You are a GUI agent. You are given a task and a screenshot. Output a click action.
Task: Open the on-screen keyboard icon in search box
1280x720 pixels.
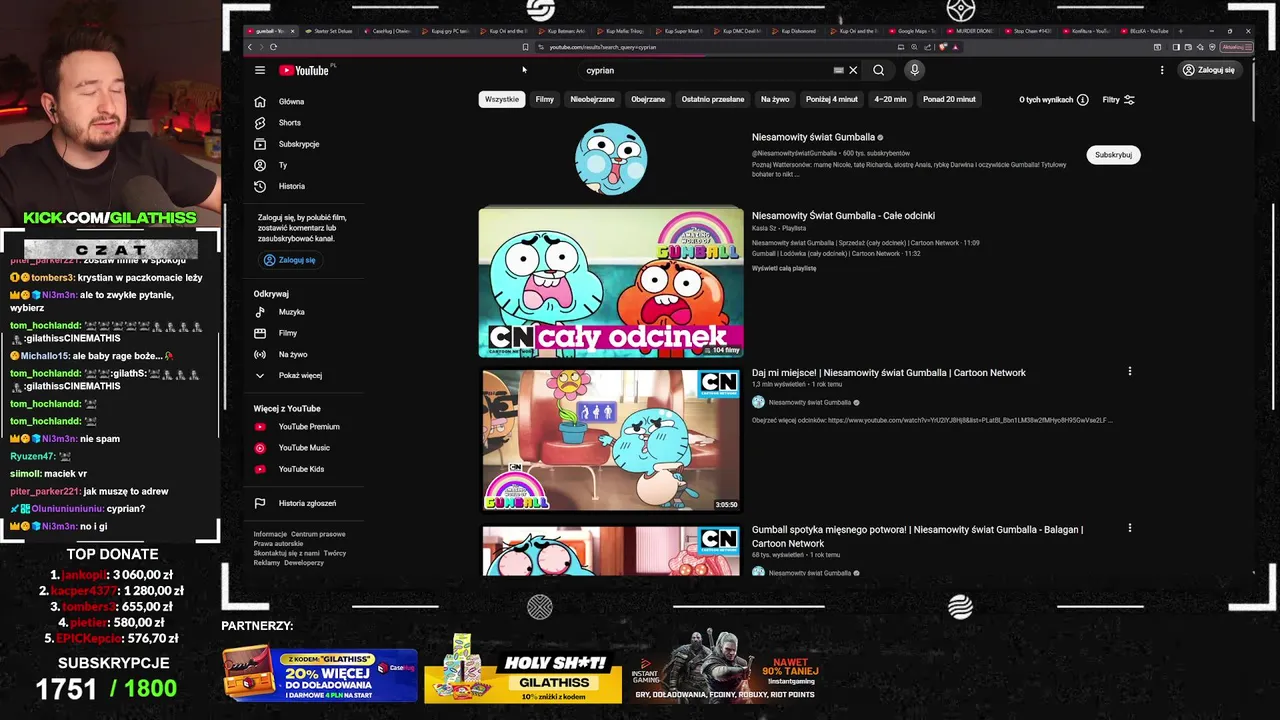(838, 70)
